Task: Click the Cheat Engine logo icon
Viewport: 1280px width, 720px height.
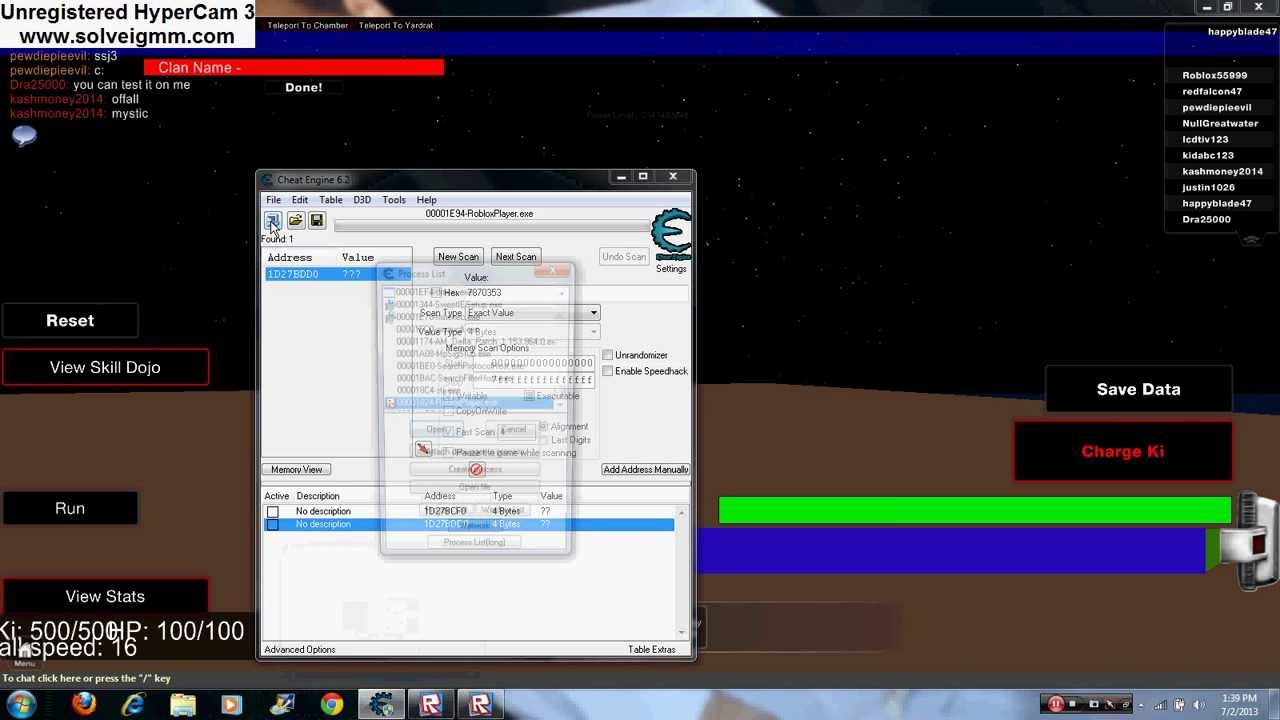Action: [x=671, y=235]
